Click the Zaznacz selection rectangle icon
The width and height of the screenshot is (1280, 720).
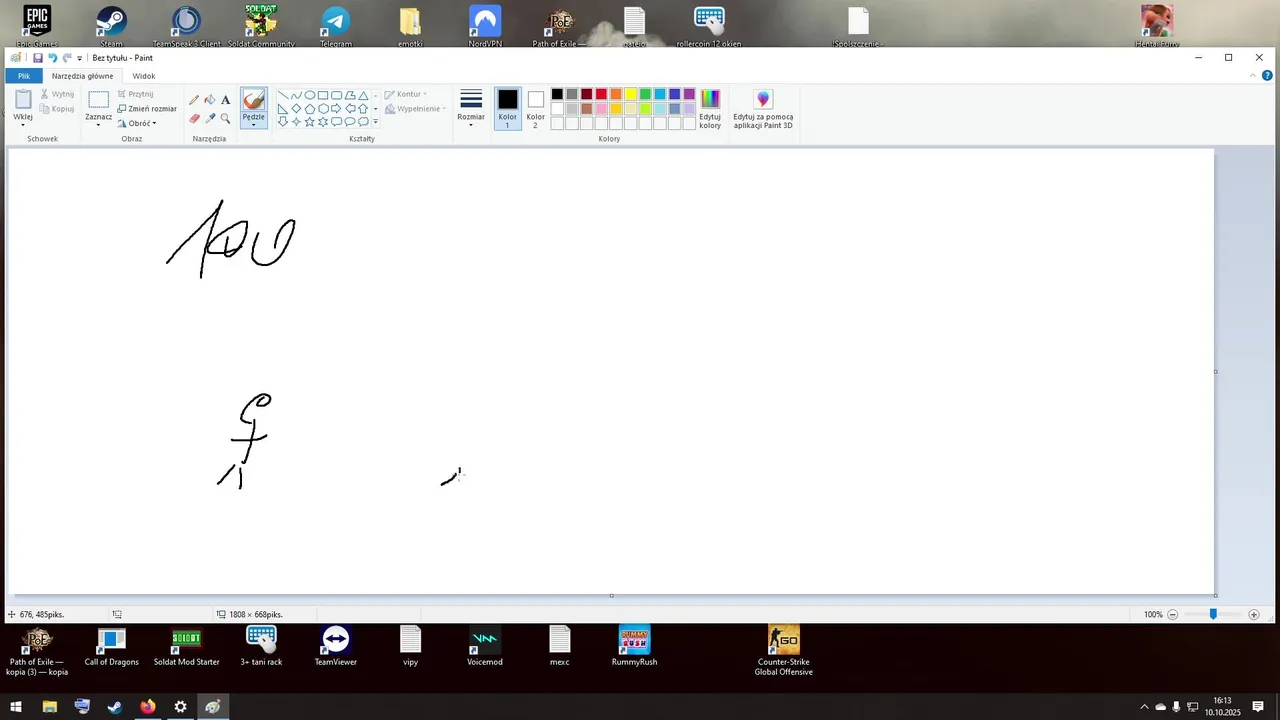98,99
